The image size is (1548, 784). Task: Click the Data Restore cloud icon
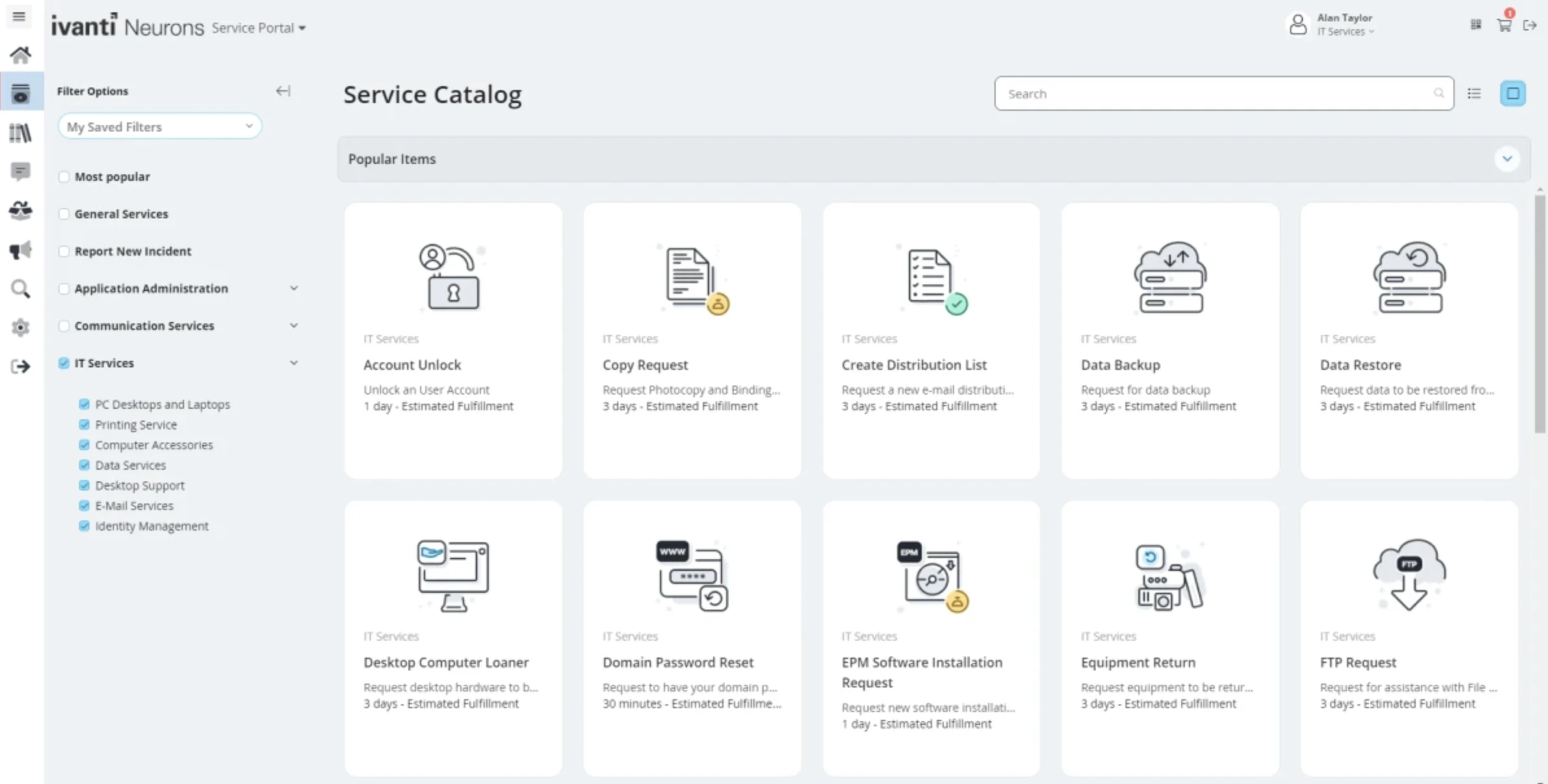pyautogui.click(x=1409, y=277)
